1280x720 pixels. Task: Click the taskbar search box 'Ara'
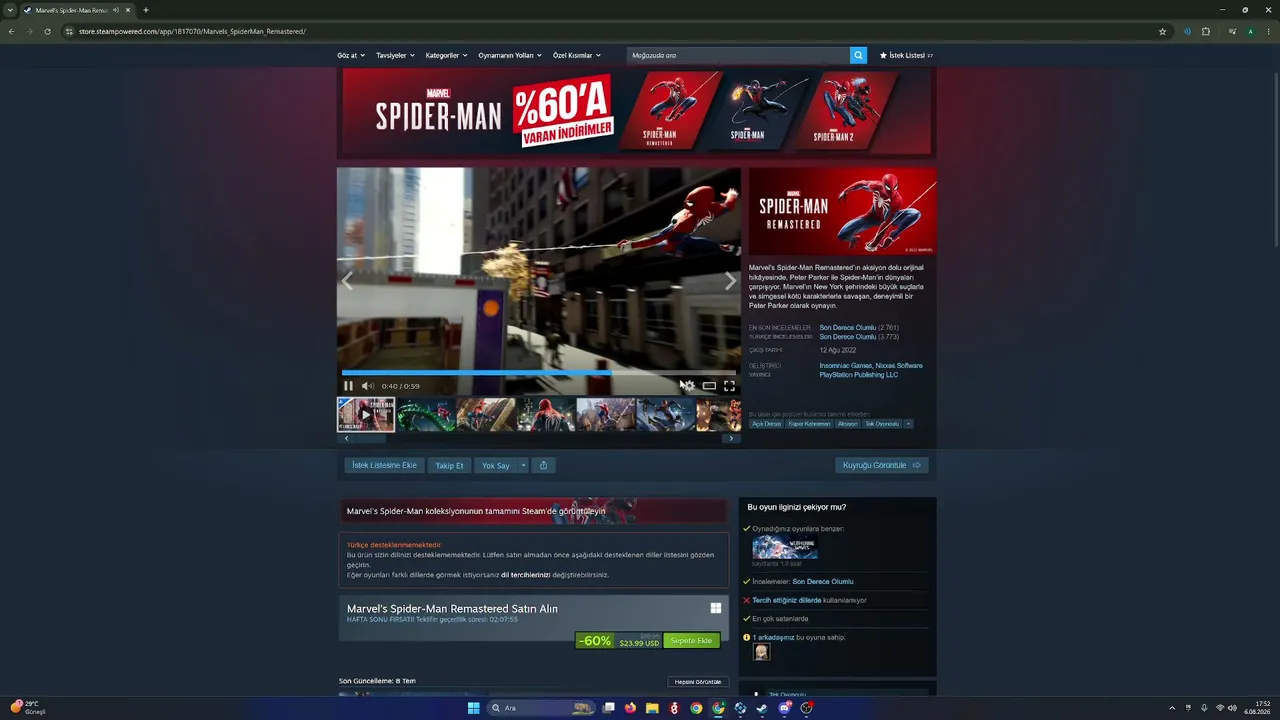(540, 708)
